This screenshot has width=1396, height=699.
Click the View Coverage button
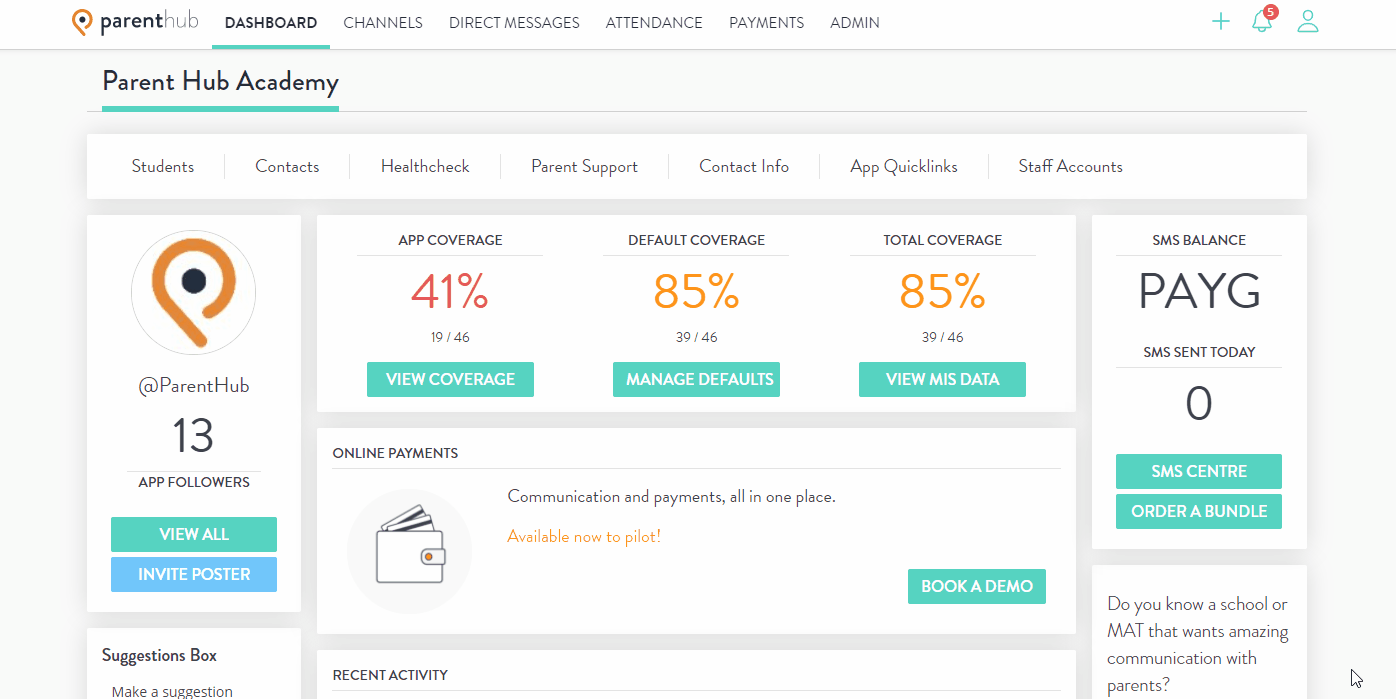pyautogui.click(x=450, y=380)
